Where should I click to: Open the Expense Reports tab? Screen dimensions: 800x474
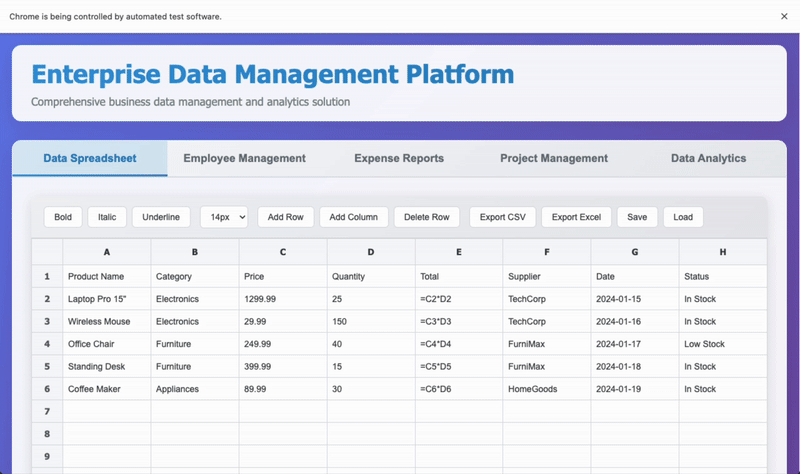[x=399, y=158]
